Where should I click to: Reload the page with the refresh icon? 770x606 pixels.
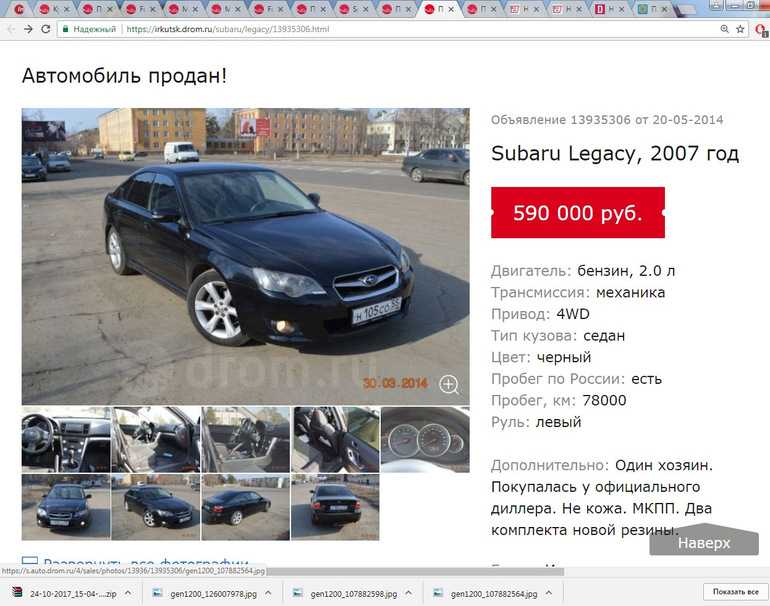[x=46, y=29]
